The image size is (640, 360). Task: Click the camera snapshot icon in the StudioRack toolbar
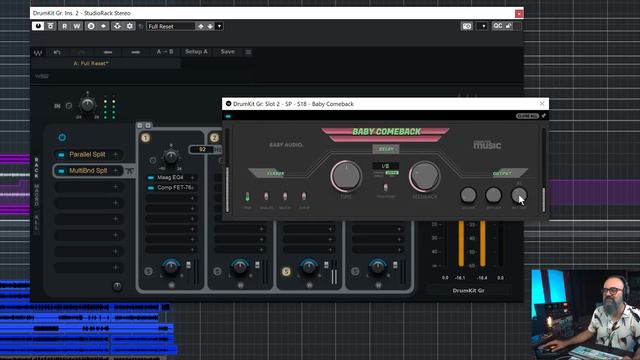467,26
